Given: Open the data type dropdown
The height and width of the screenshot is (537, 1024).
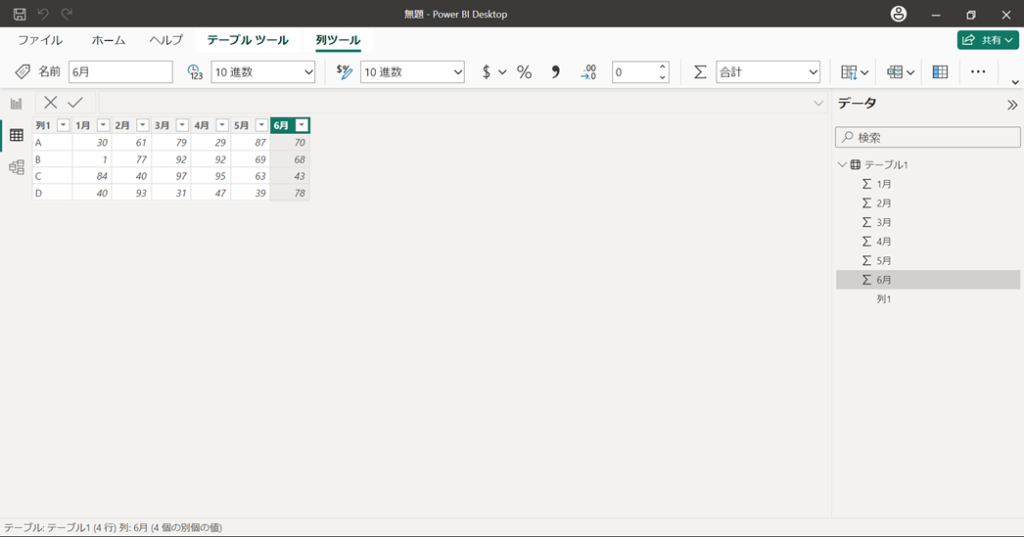Looking at the screenshot, I should tap(263, 72).
